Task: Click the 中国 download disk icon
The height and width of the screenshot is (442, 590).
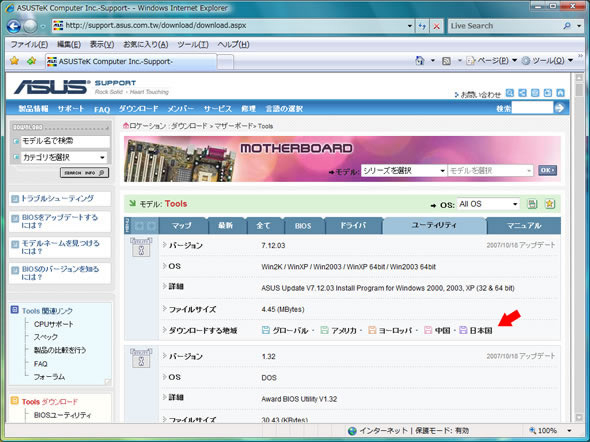Action: (x=428, y=330)
